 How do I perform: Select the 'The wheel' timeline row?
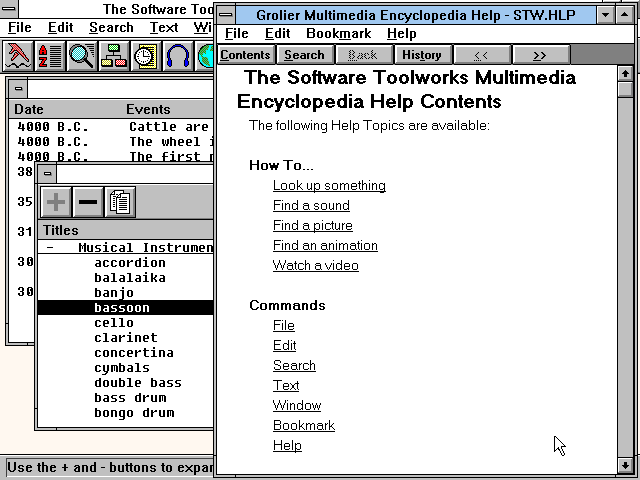111,142
